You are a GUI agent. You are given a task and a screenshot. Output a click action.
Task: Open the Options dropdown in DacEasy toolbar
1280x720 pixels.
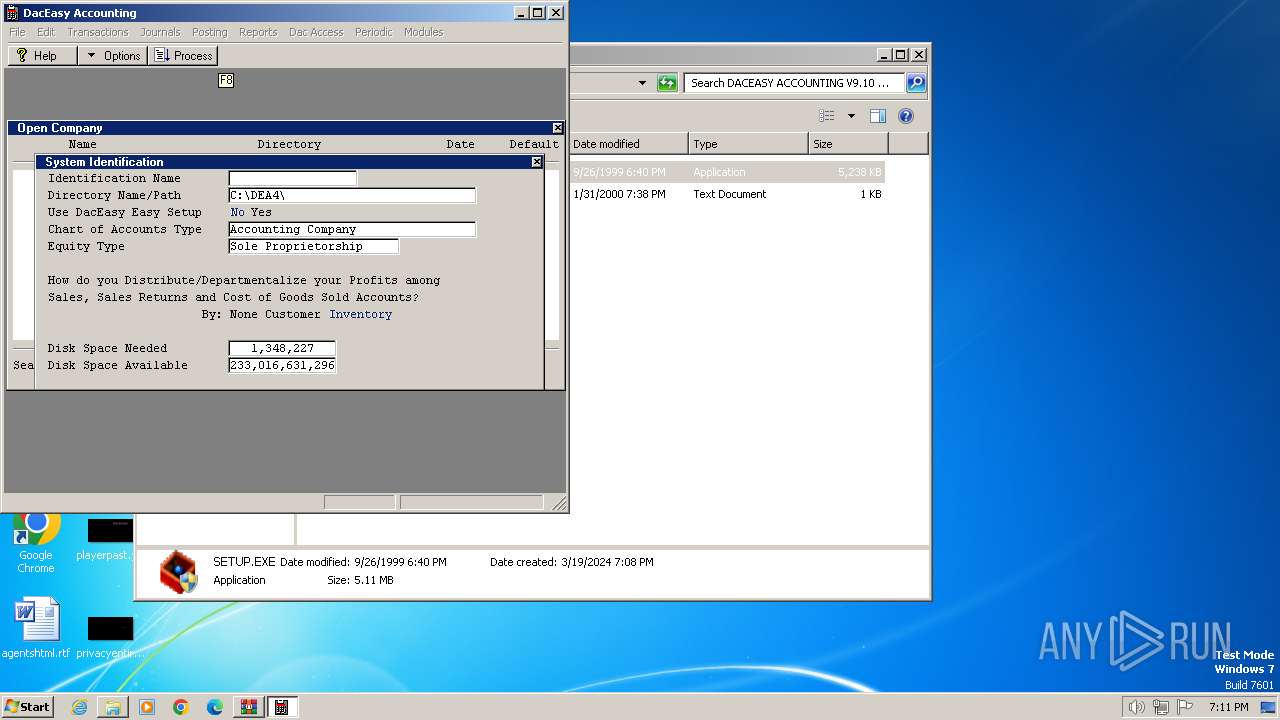pyautogui.click(x=113, y=56)
